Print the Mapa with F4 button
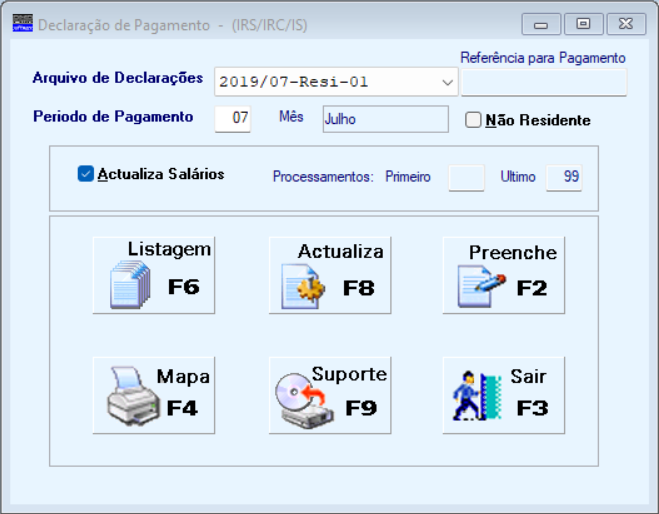This screenshot has height=514, width=659. tap(154, 395)
